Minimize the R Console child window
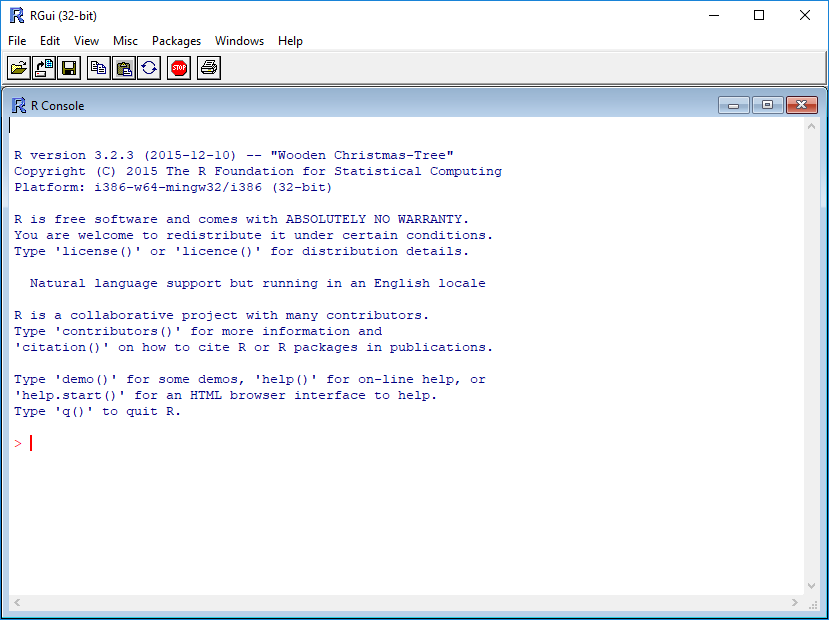Screen dimensions: 829x620 pos(734,105)
